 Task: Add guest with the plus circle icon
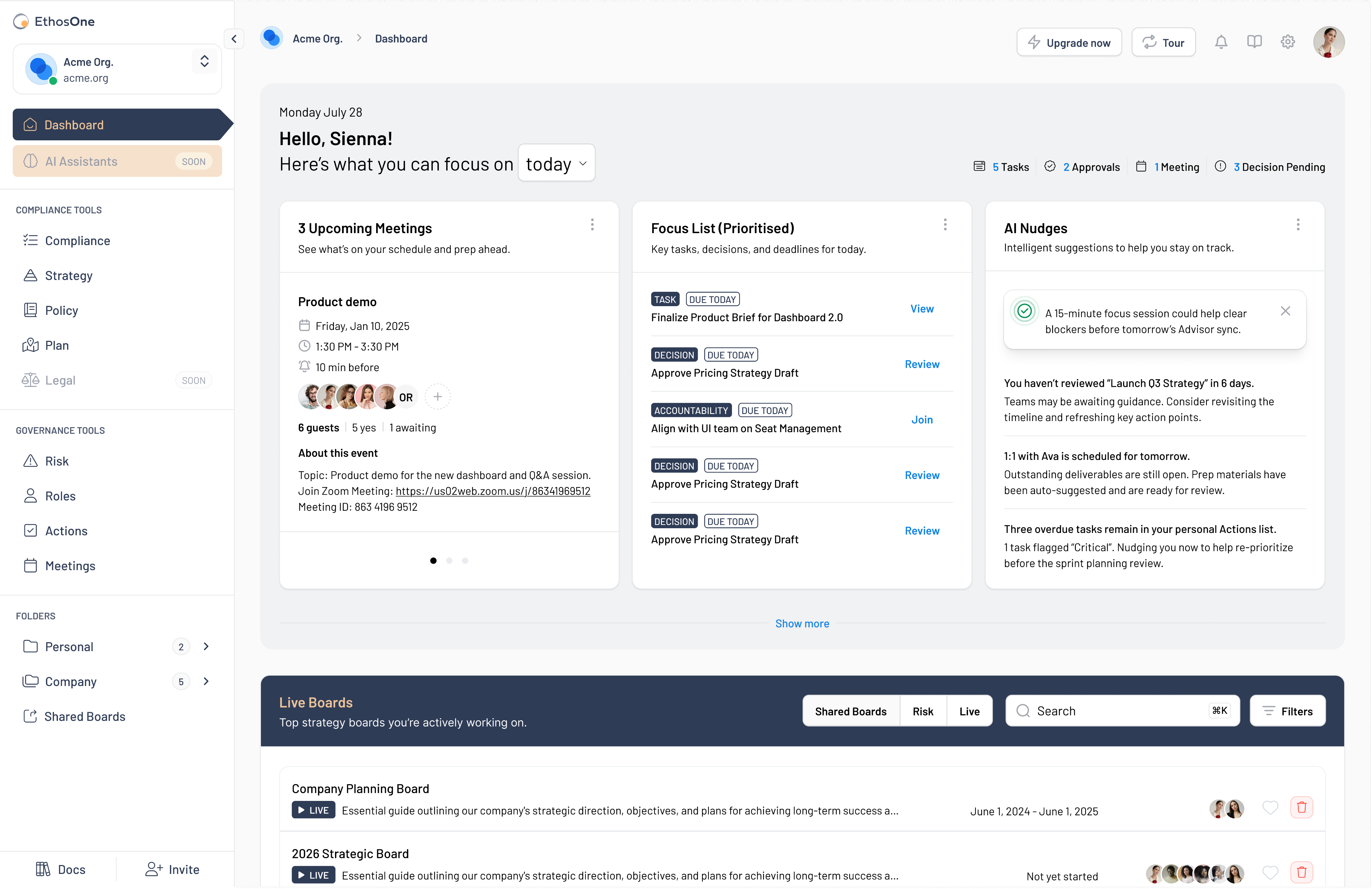[437, 397]
